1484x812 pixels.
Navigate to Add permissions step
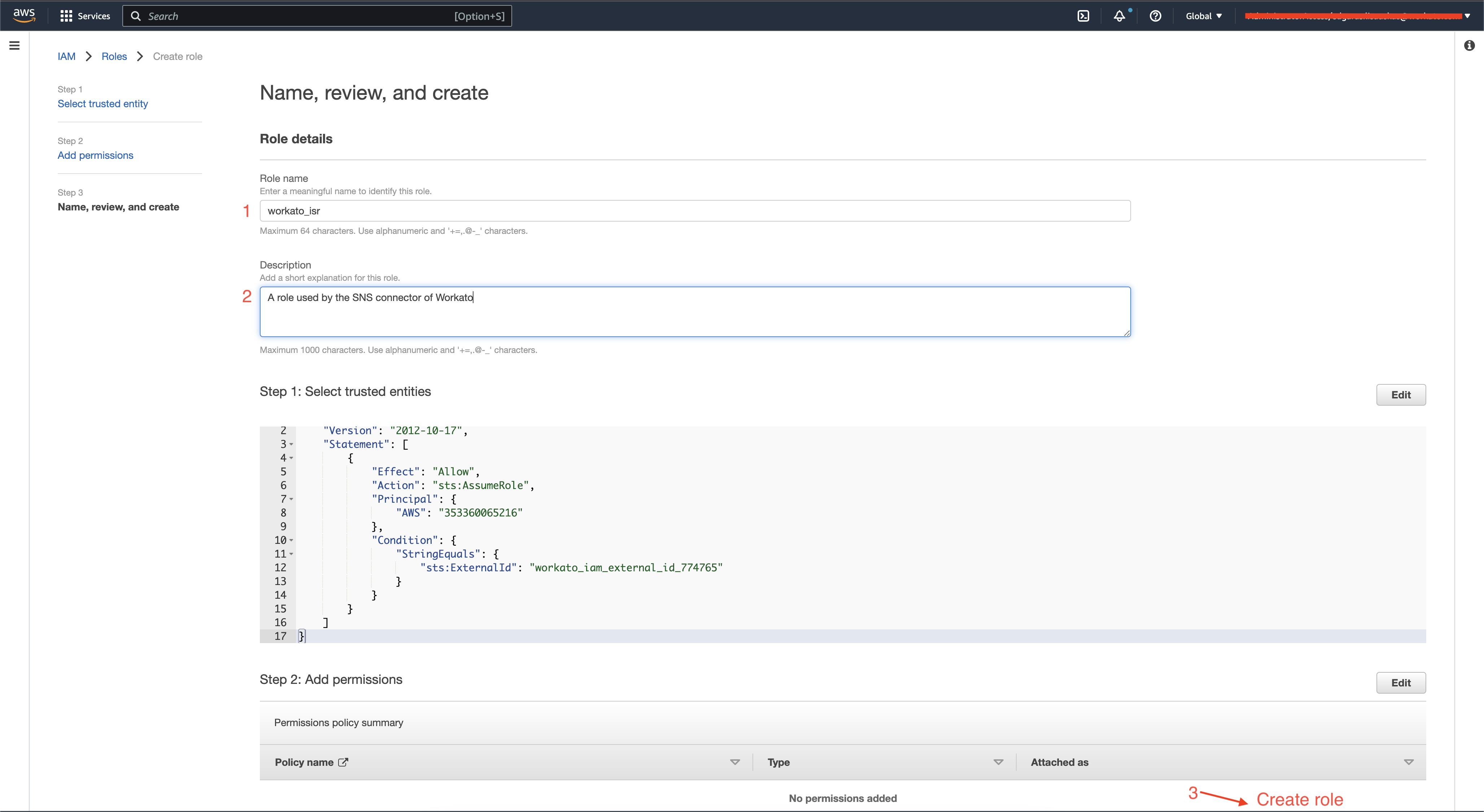95,156
